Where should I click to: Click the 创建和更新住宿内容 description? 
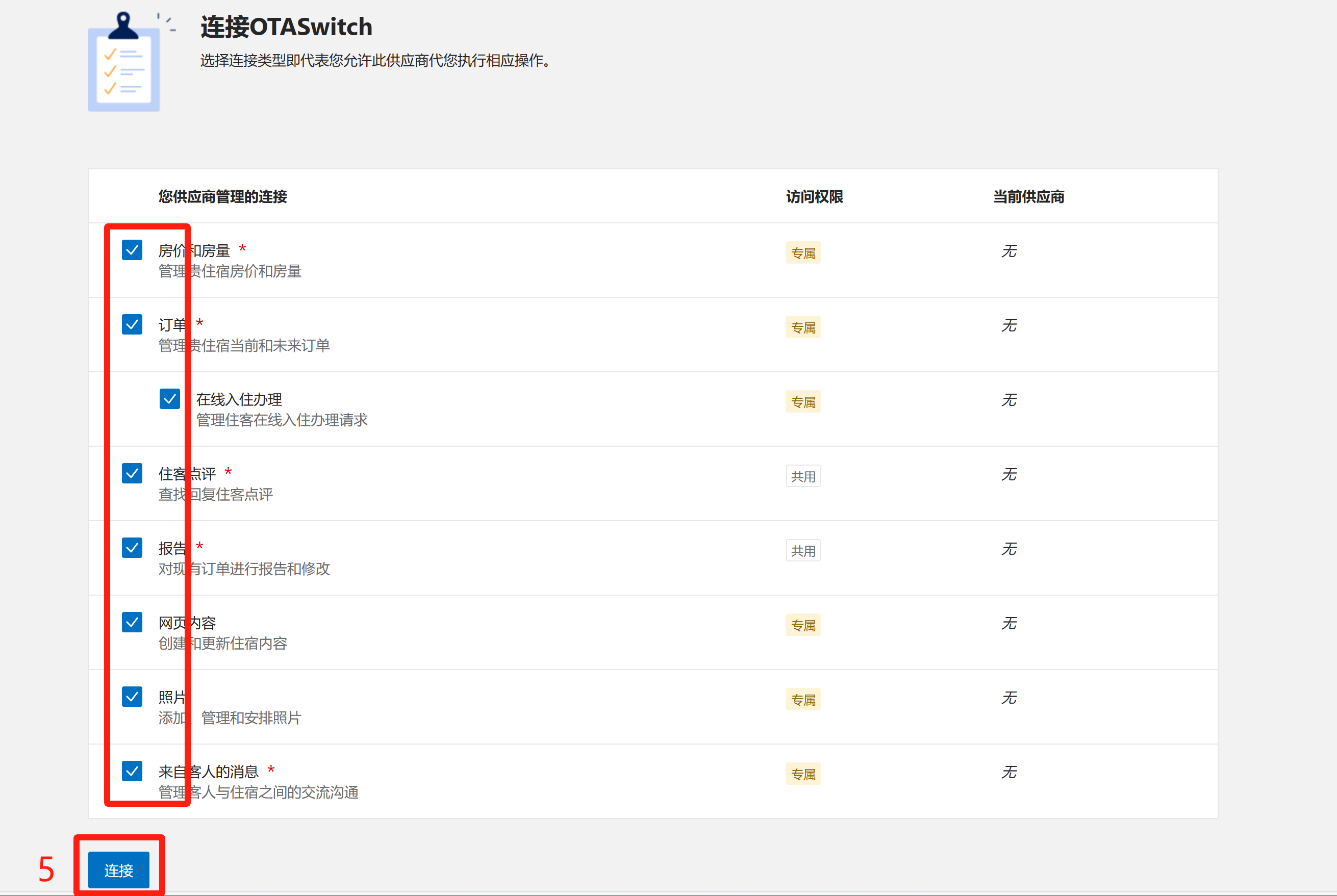[x=223, y=644]
